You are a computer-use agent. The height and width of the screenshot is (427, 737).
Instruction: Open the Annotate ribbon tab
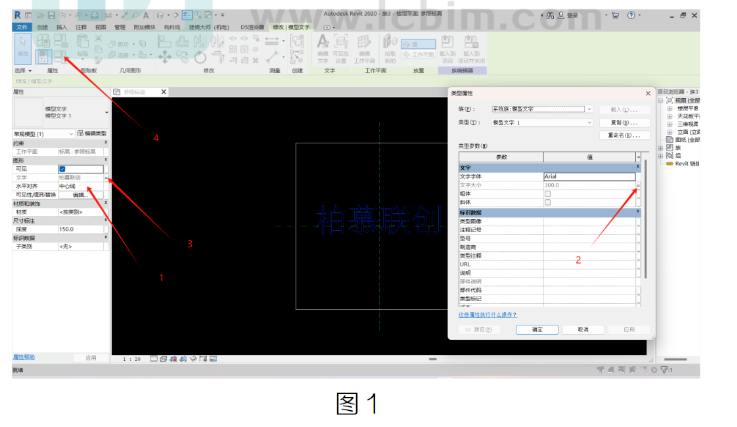81,27
